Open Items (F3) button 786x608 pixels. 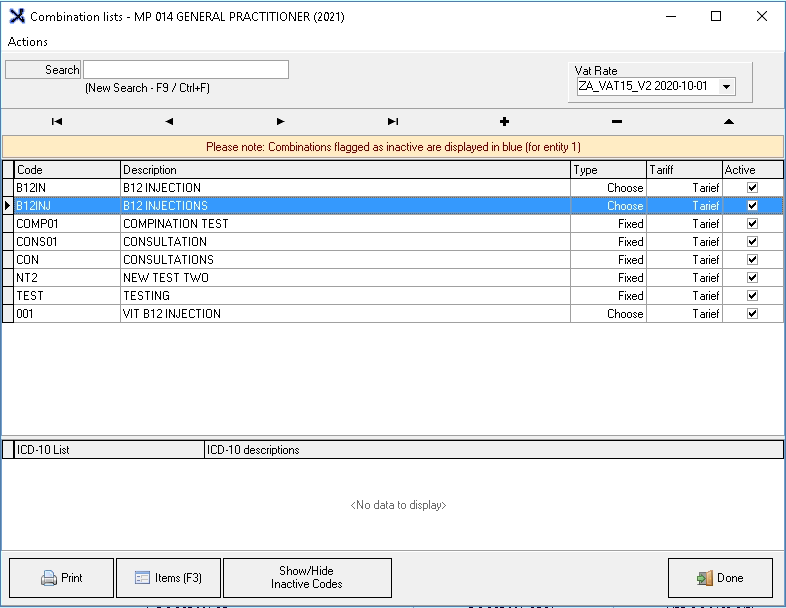point(168,578)
